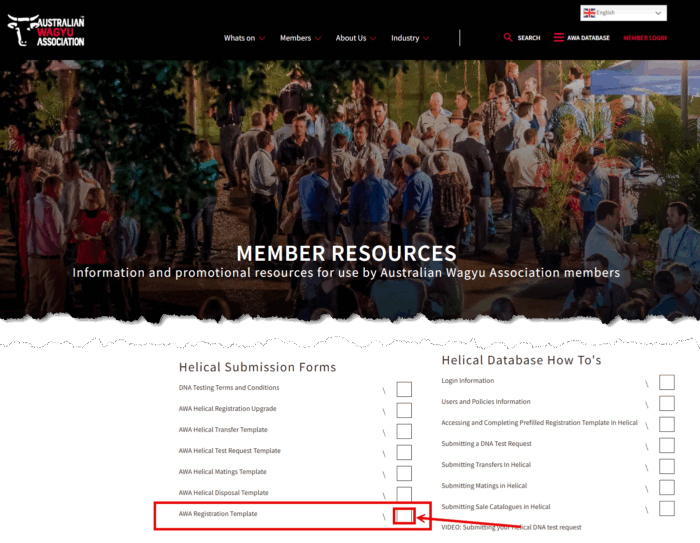Click the banner subtitle about promotional resources
This screenshot has width=700, height=543.
click(x=346, y=273)
